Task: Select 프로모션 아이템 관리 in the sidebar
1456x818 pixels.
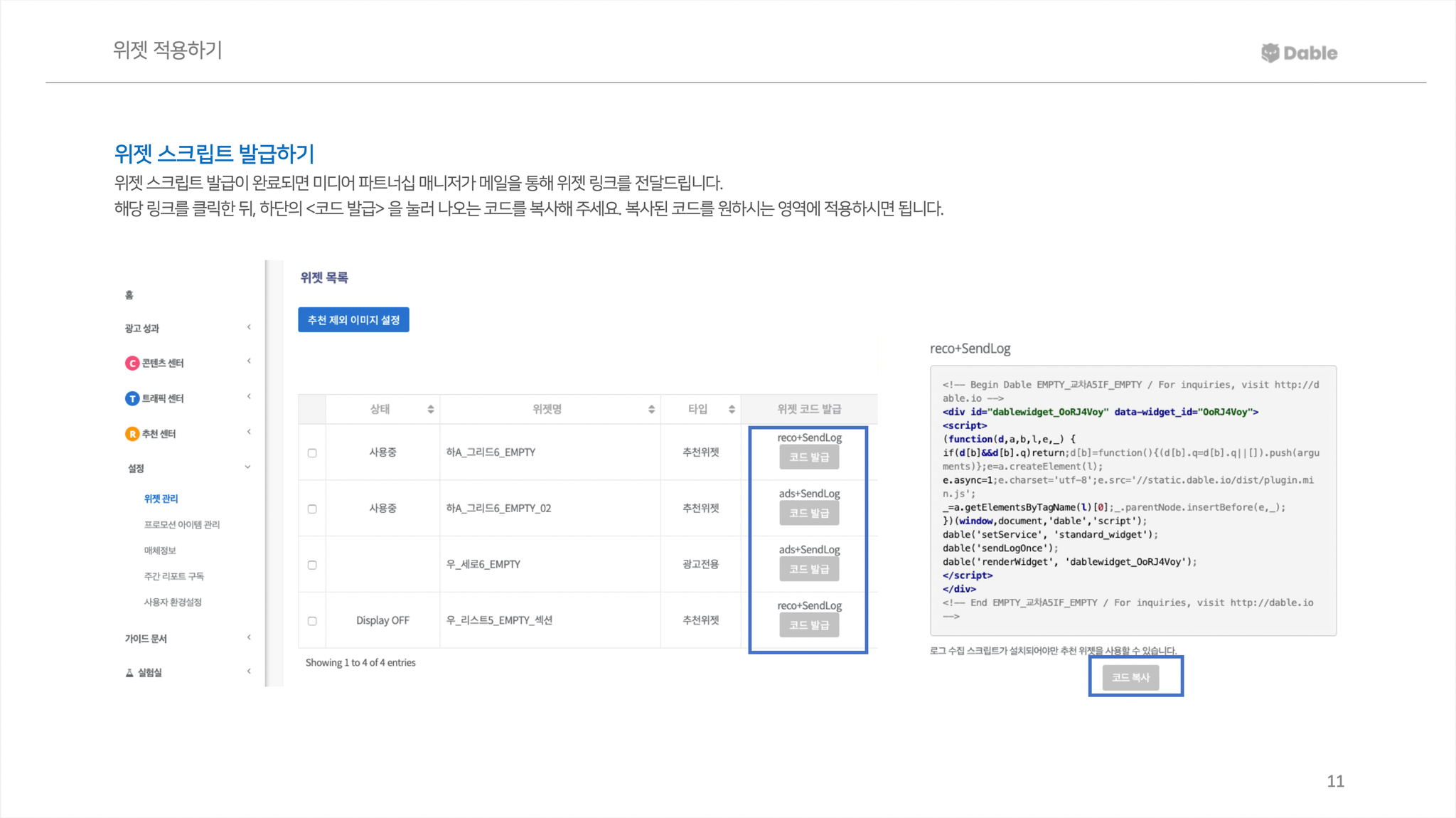Action: (182, 525)
